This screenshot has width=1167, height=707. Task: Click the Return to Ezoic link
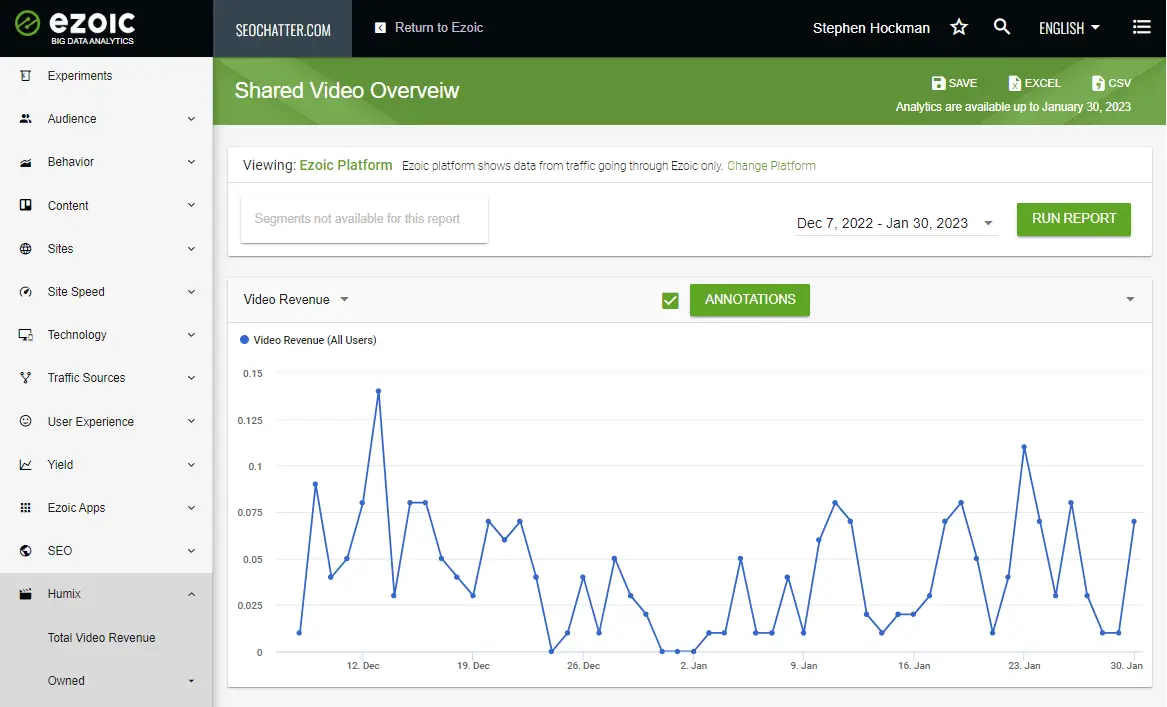tap(438, 28)
